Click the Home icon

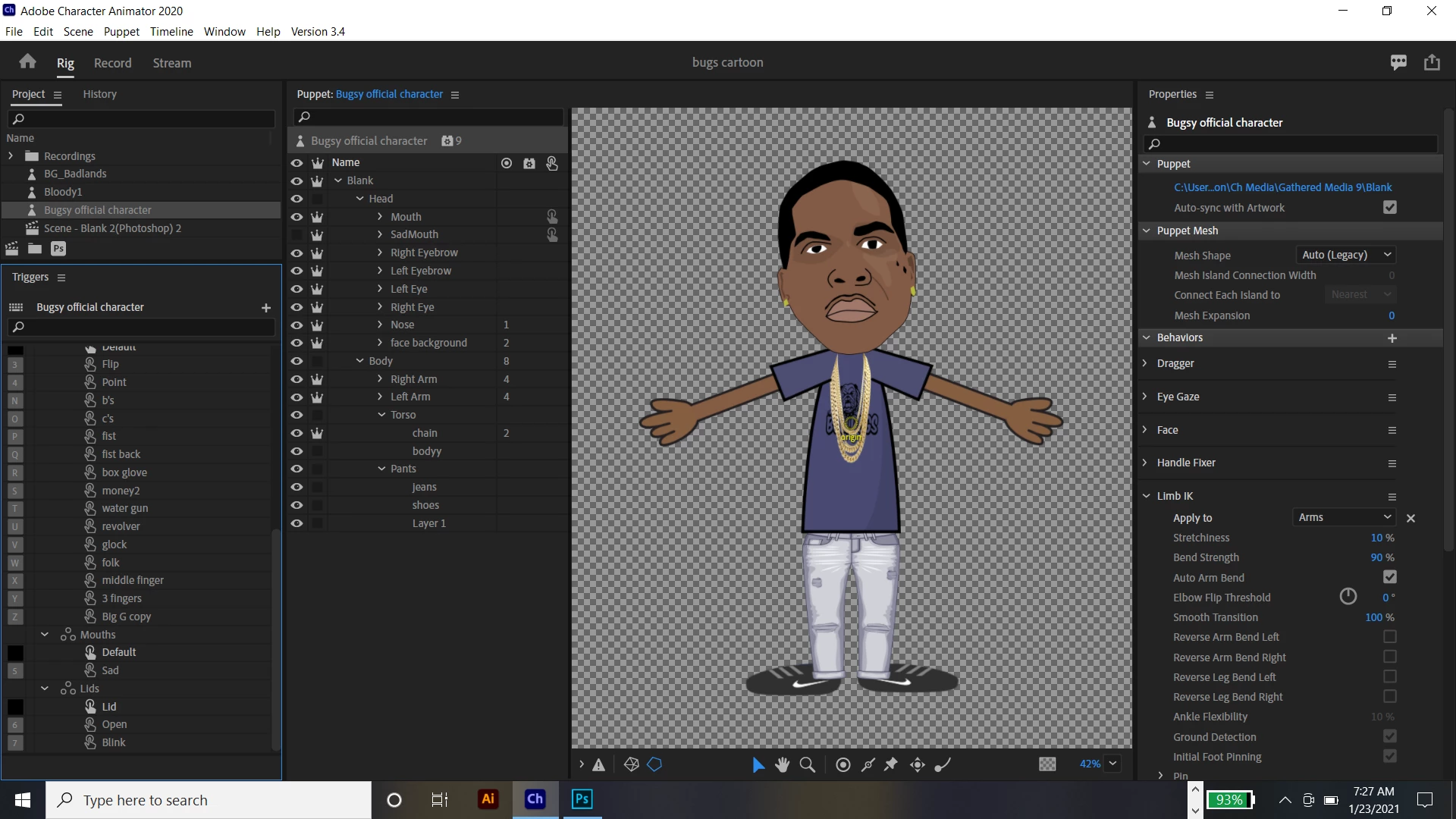[x=28, y=62]
